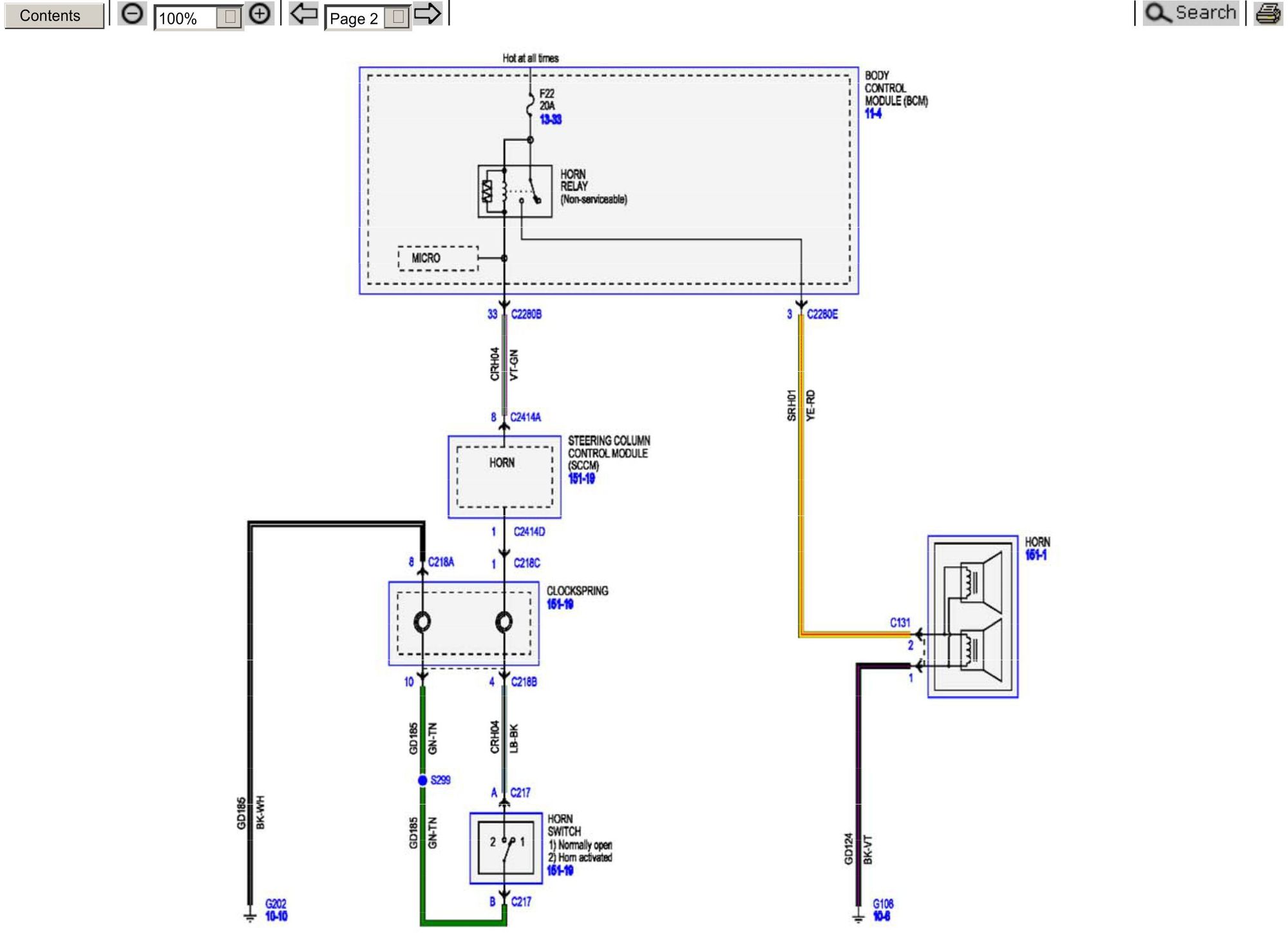Open the 151-1 link next to Horn
Viewport: 1288px width, 940px height.
point(1036,555)
